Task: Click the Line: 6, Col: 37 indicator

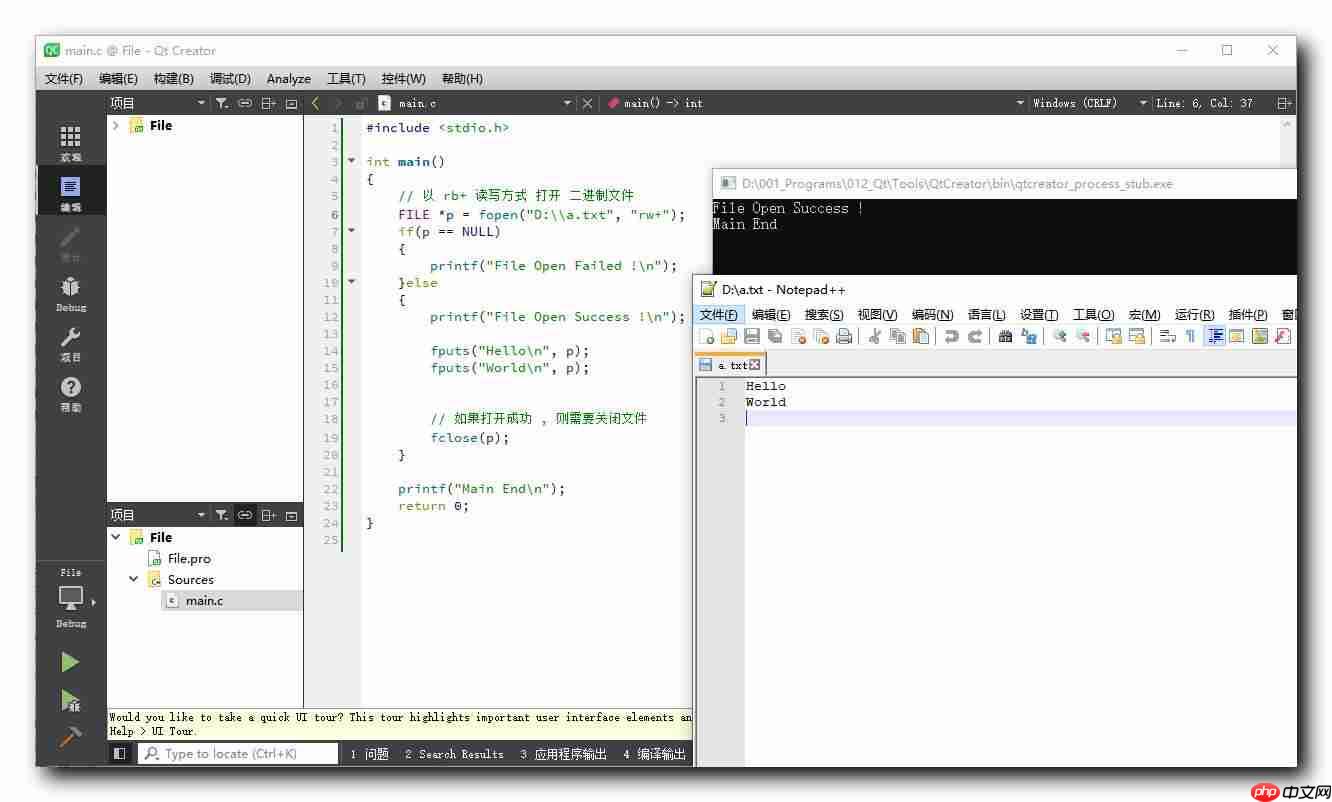Action: point(1204,103)
